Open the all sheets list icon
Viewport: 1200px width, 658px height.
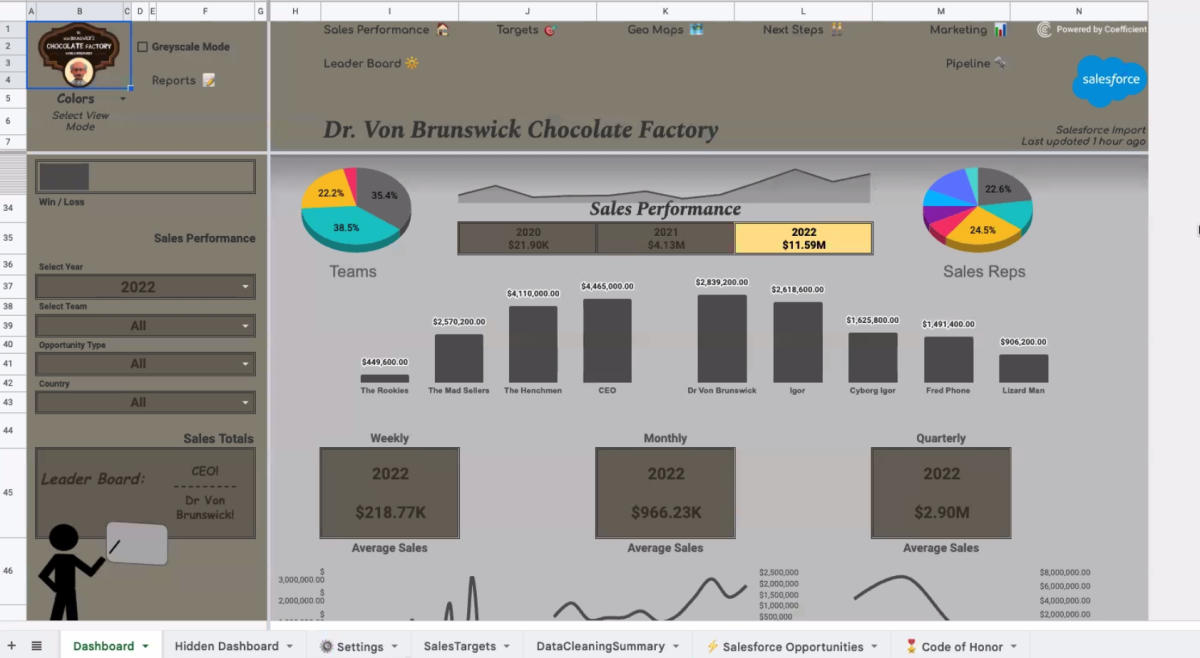37,646
